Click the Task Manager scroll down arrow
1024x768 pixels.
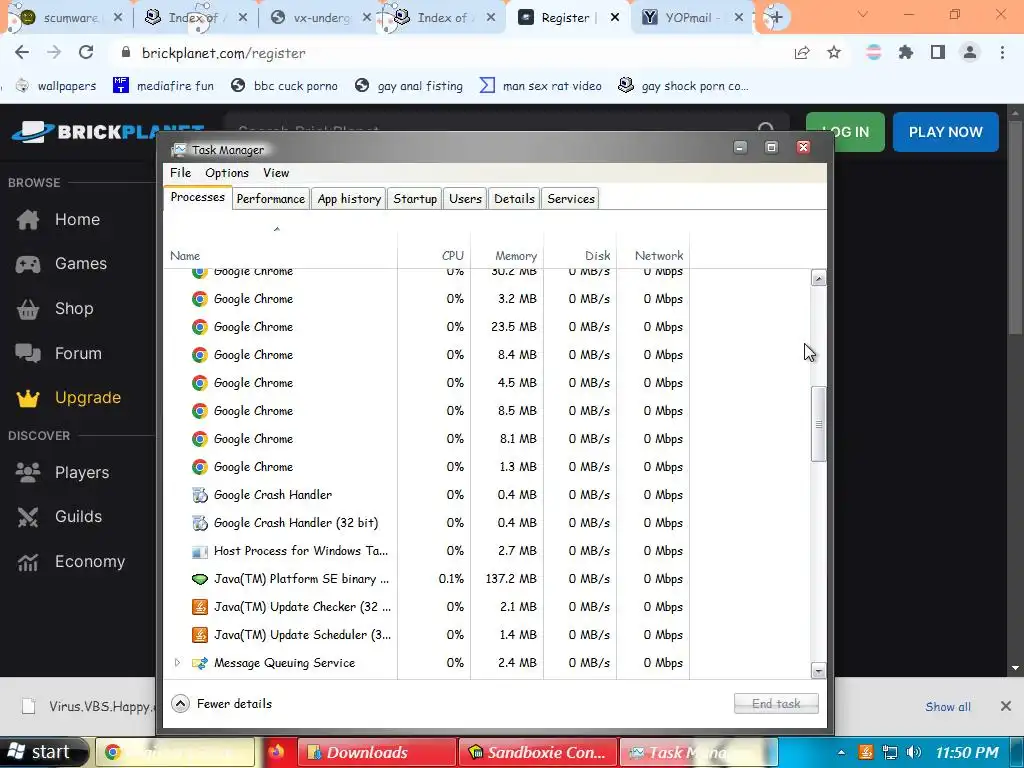click(818, 671)
